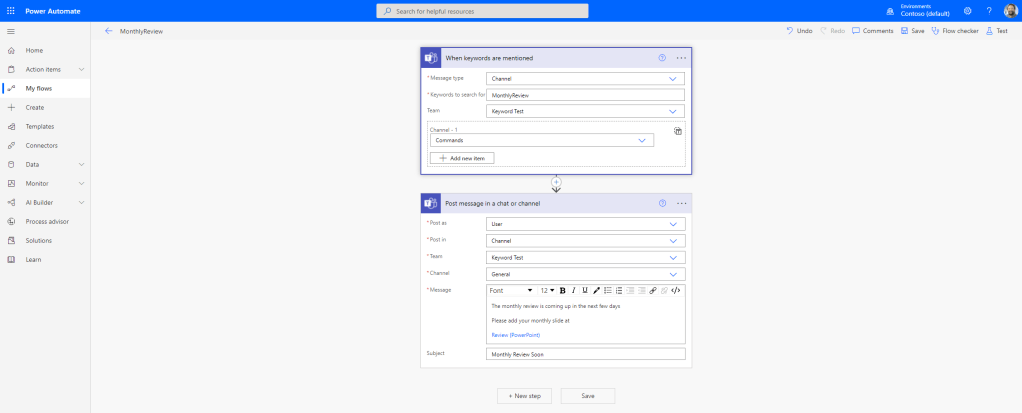Screen dimensions: 1022x413
Task: Insert a link in message editor
Action: click(x=652, y=290)
